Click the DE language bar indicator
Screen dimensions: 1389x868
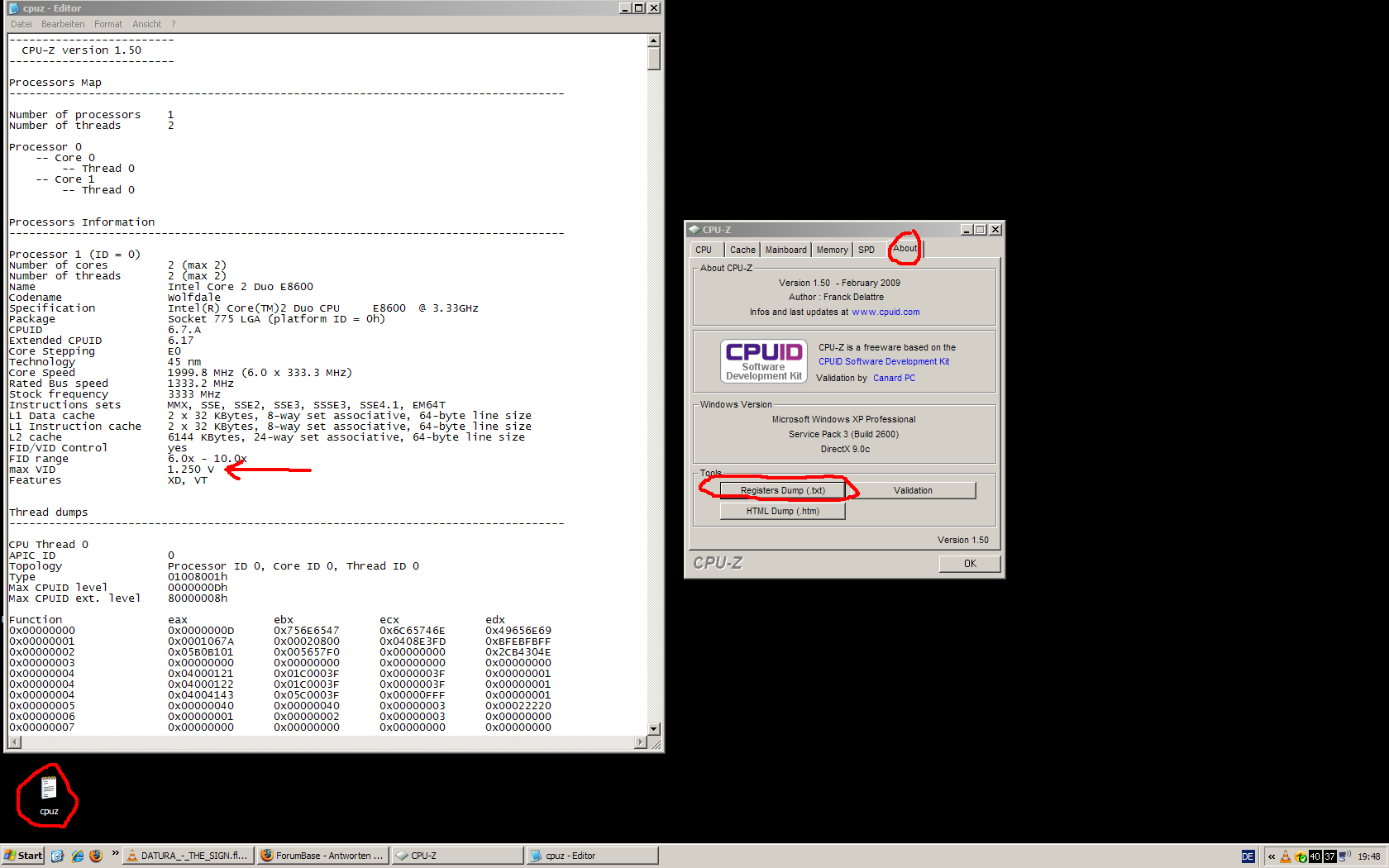click(x=1248, y=856)
